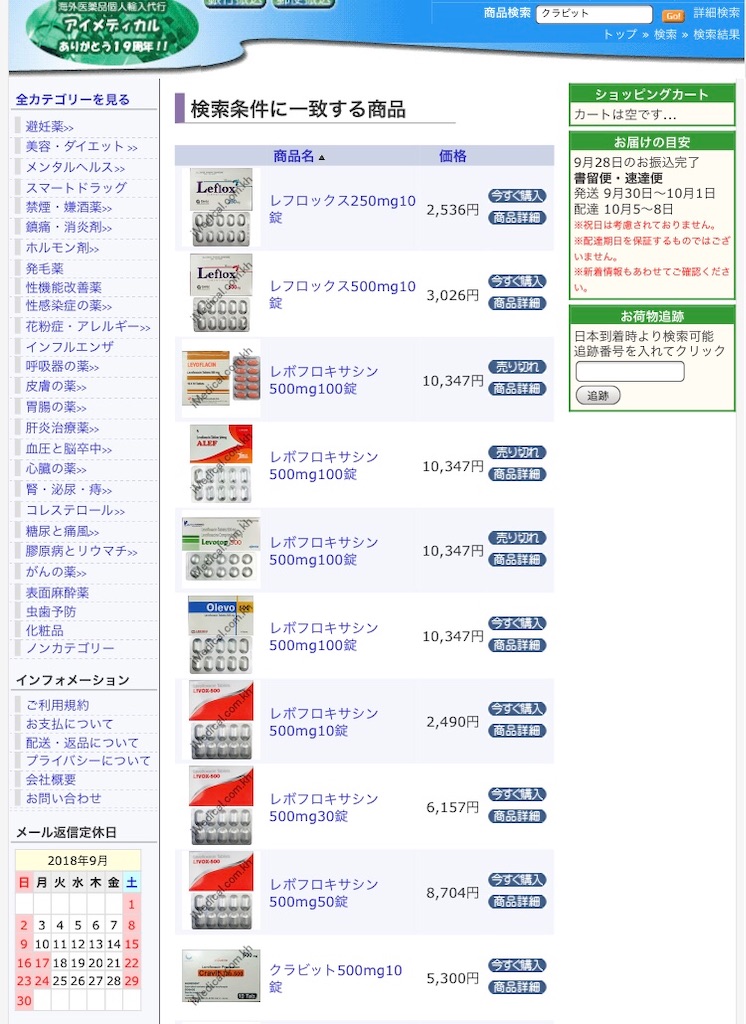Expand the ホルモン剤 category
The height and width of the screenshot is (1024, 746).
[x=62, y=248]
